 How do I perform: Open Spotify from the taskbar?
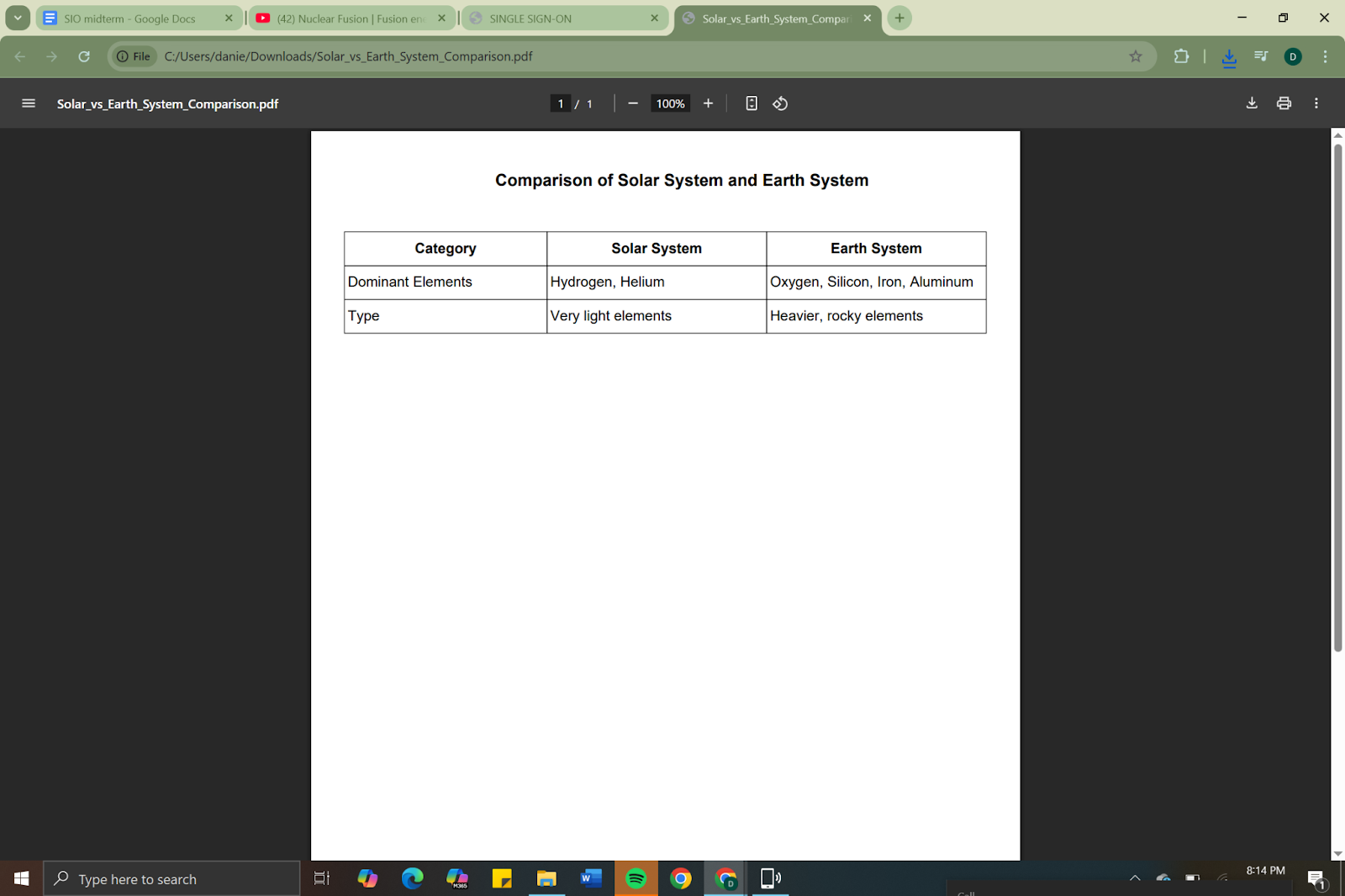point(636,878)
